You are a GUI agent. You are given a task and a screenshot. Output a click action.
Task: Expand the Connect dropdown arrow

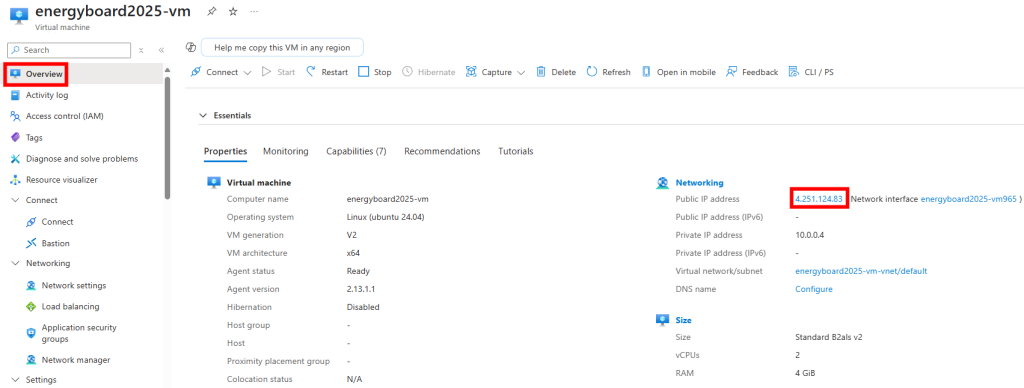(x=248, y=73)
